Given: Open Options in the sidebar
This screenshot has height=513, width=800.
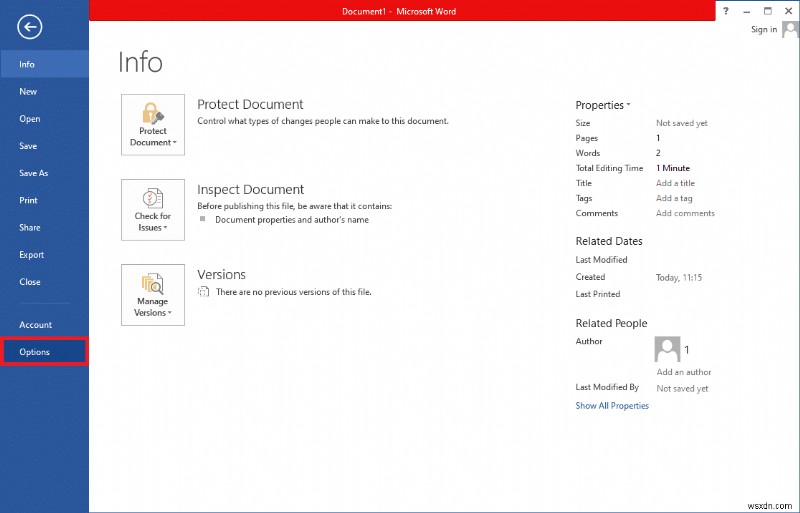Looking at the screenshot, I should (35, 352).
